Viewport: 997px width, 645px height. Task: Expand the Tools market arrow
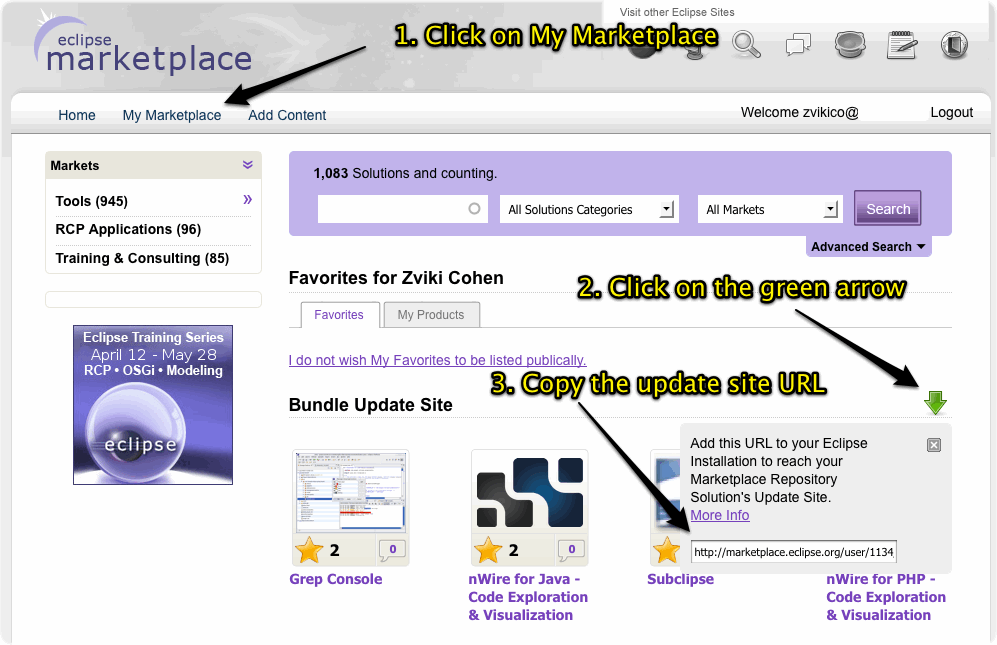pos(247,200)
